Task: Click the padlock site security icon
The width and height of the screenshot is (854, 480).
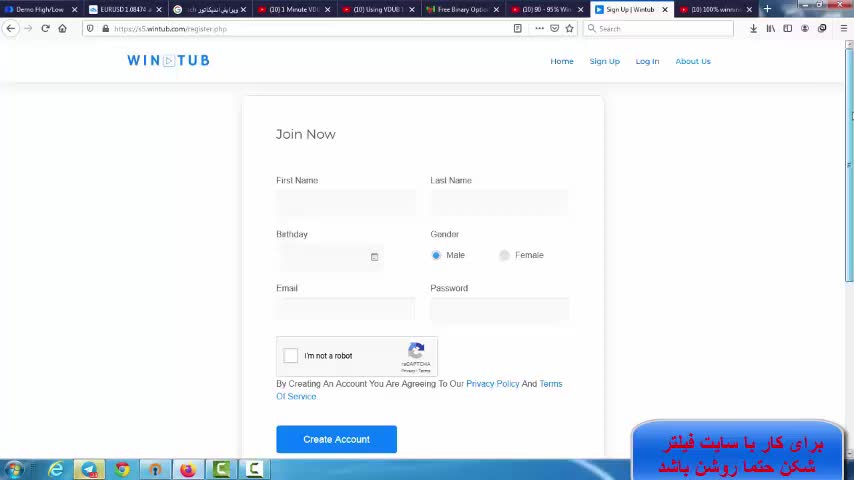Action: [106, 28]
